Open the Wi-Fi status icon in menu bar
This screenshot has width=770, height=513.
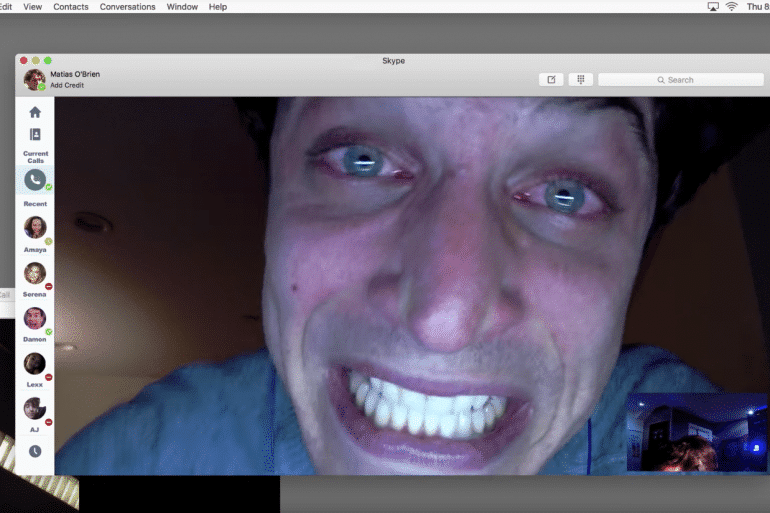pos(731,7)
